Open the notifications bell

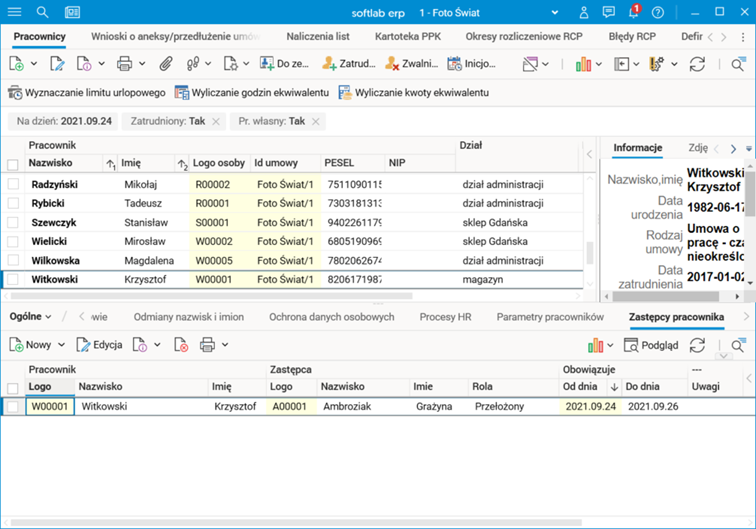632,12
